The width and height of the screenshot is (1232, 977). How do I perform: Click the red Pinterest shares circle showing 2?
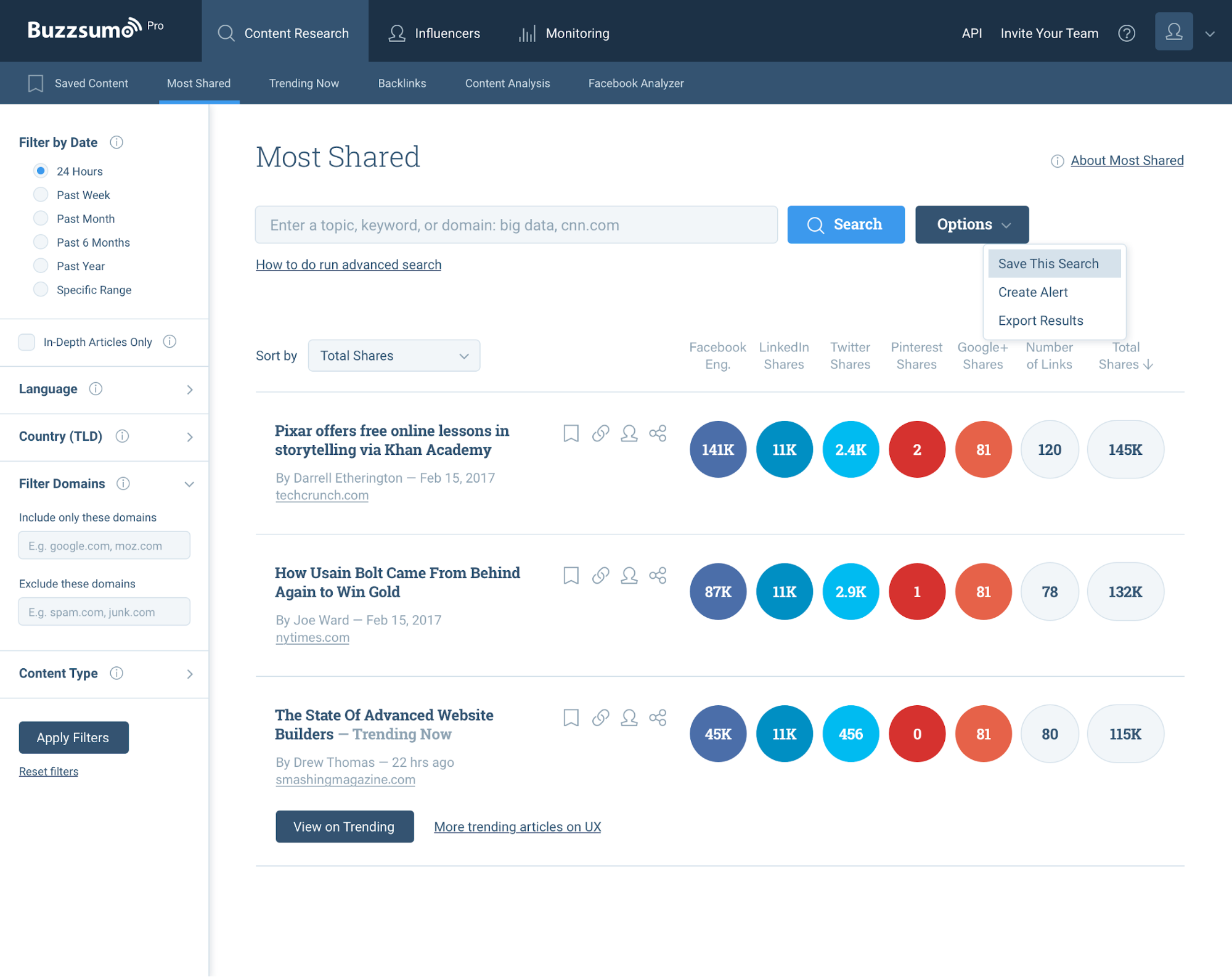(916, 449)
